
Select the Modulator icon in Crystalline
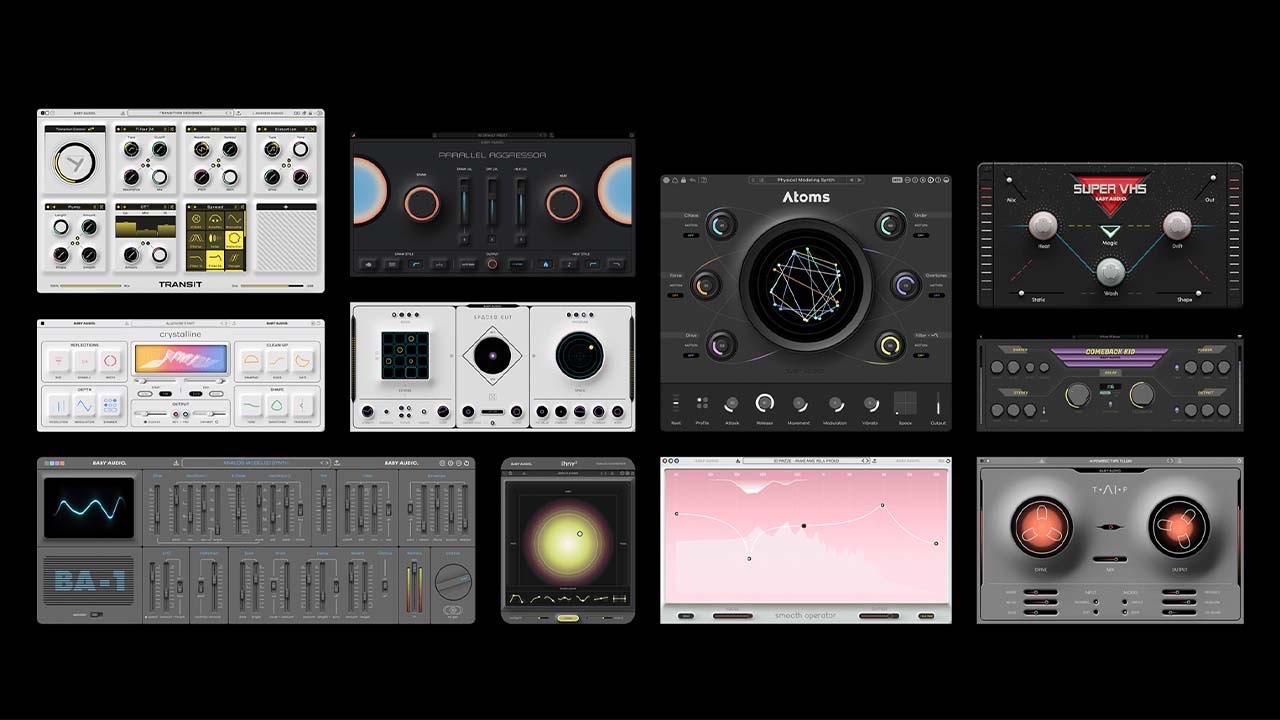point(84,407)
